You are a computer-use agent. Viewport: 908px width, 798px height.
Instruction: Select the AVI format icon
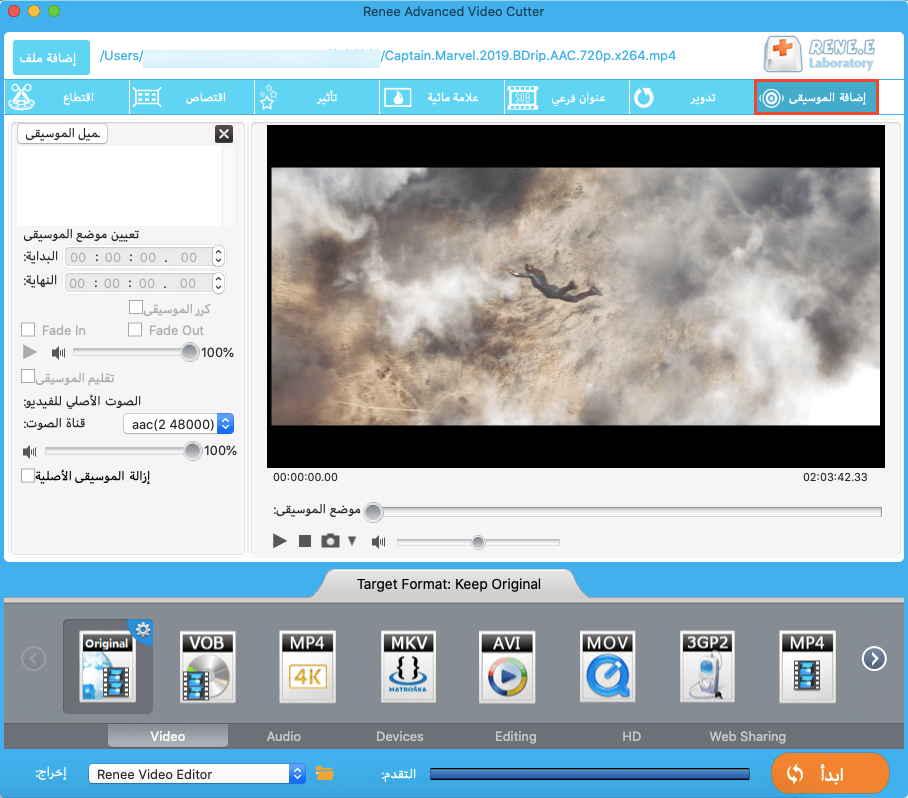507,666
